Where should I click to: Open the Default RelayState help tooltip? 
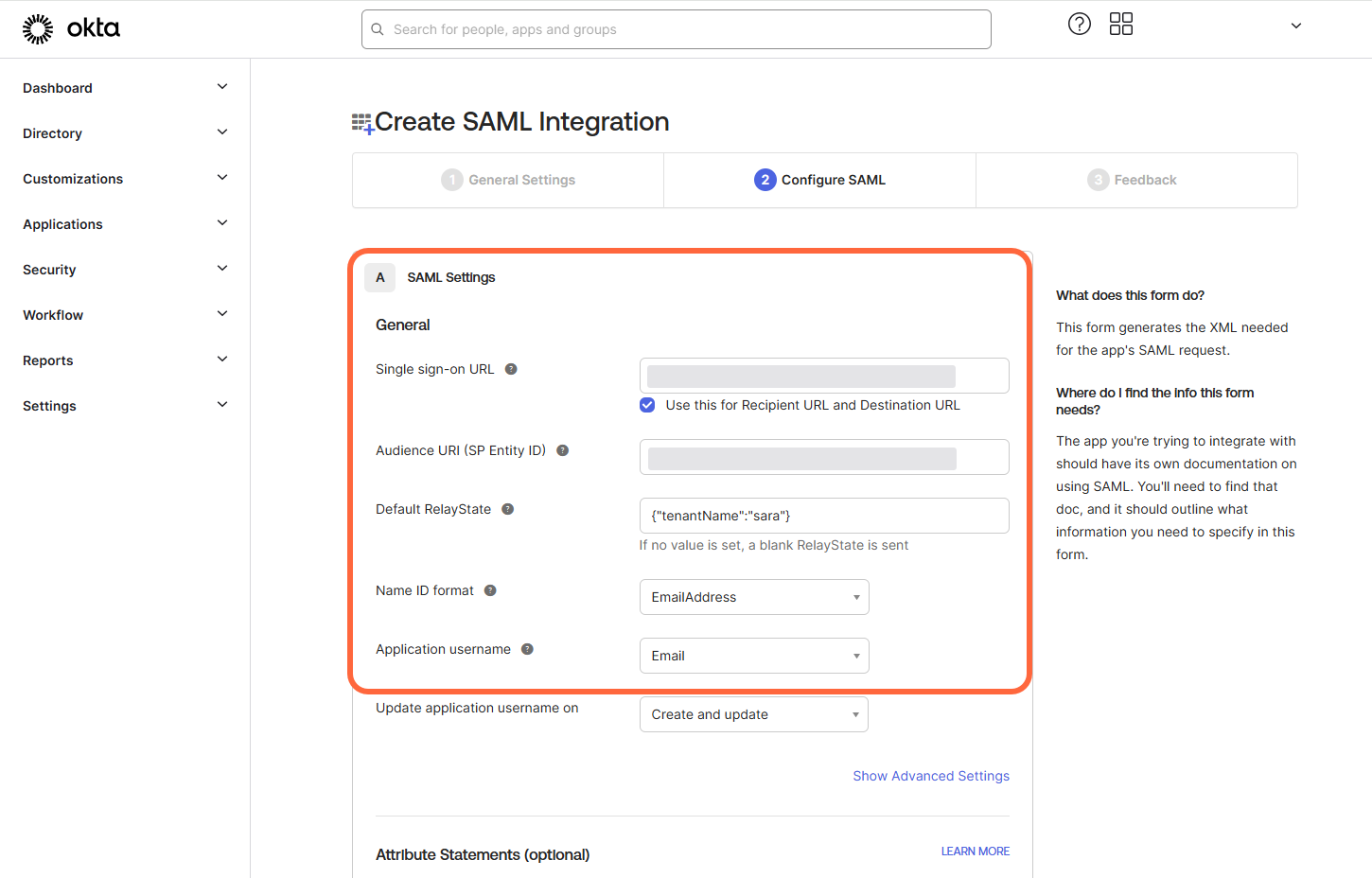507,508
